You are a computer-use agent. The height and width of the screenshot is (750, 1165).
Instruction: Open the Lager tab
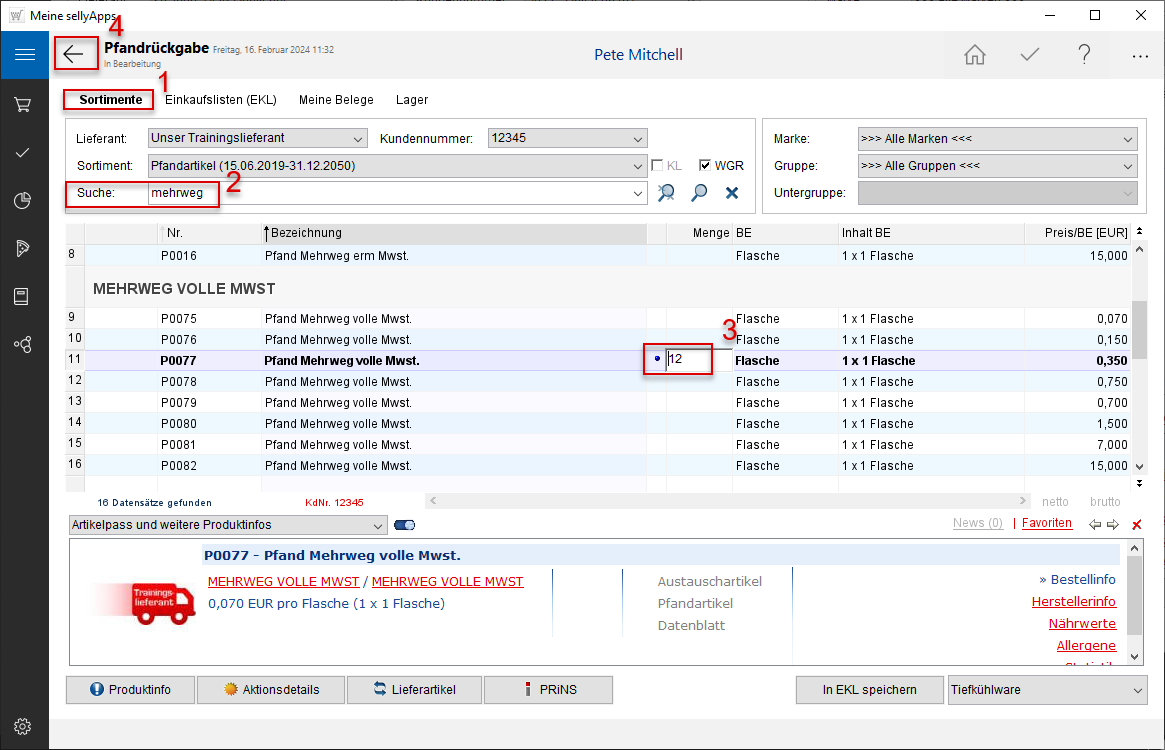click(412, 100)
